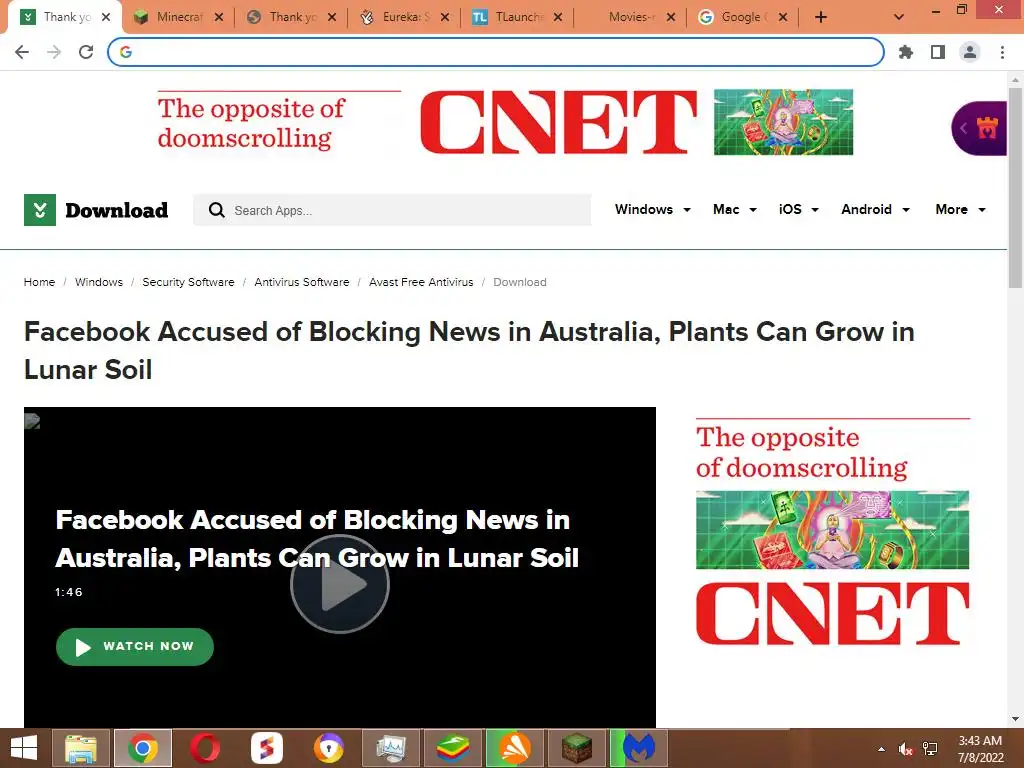
Task: Play the video with the center play button
Action: 340,584
